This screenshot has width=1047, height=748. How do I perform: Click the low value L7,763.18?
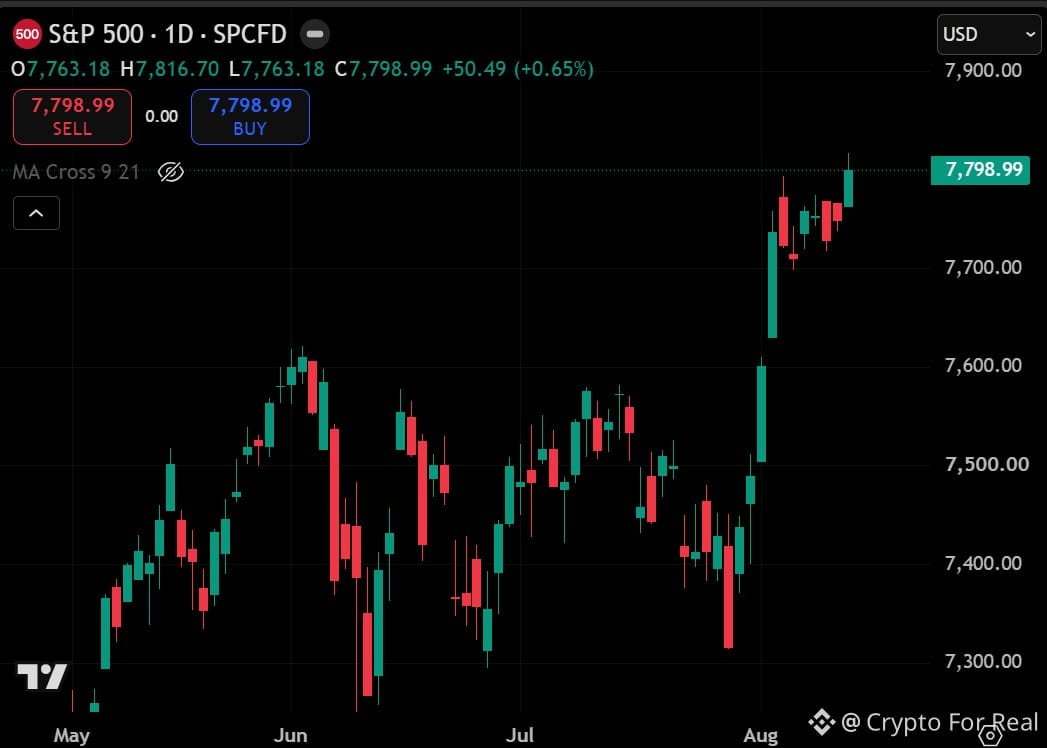point(276,69)
